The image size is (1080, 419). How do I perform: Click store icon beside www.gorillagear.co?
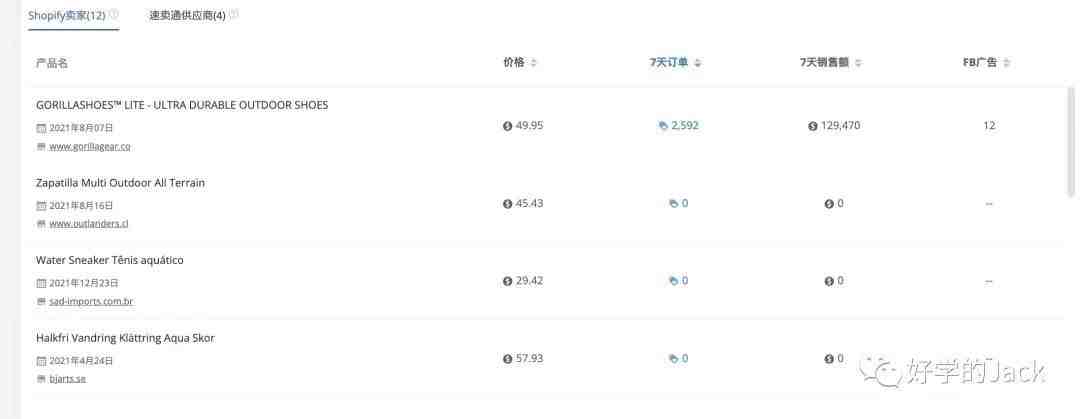pyautogui.click(x=41, y=147)
